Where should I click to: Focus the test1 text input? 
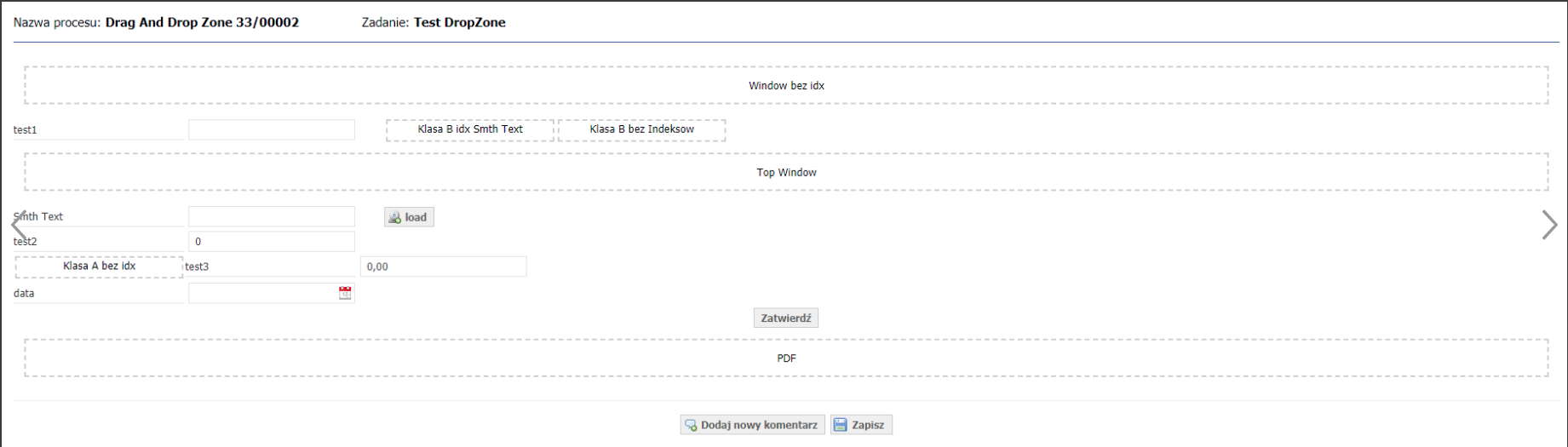[272, 129]
